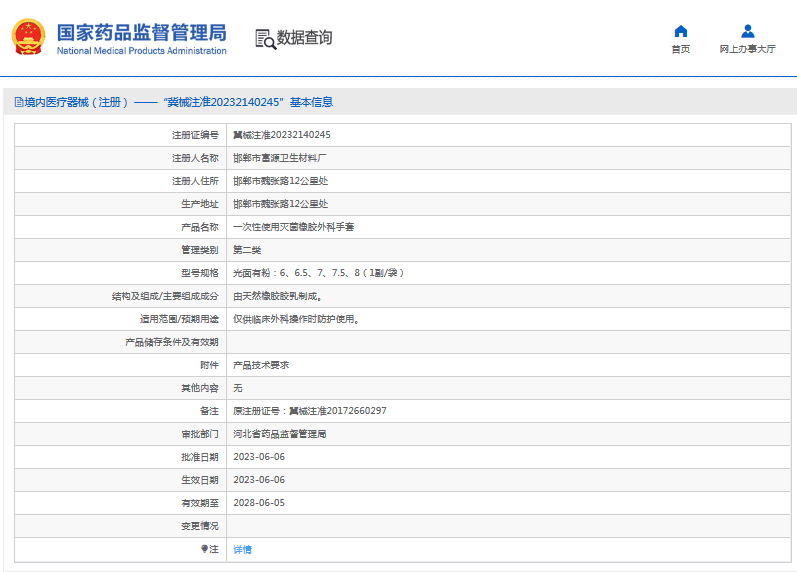The image size is (797, 572).
Task: Click the expiry date 2028-06-05
Action: pos(259,503)
